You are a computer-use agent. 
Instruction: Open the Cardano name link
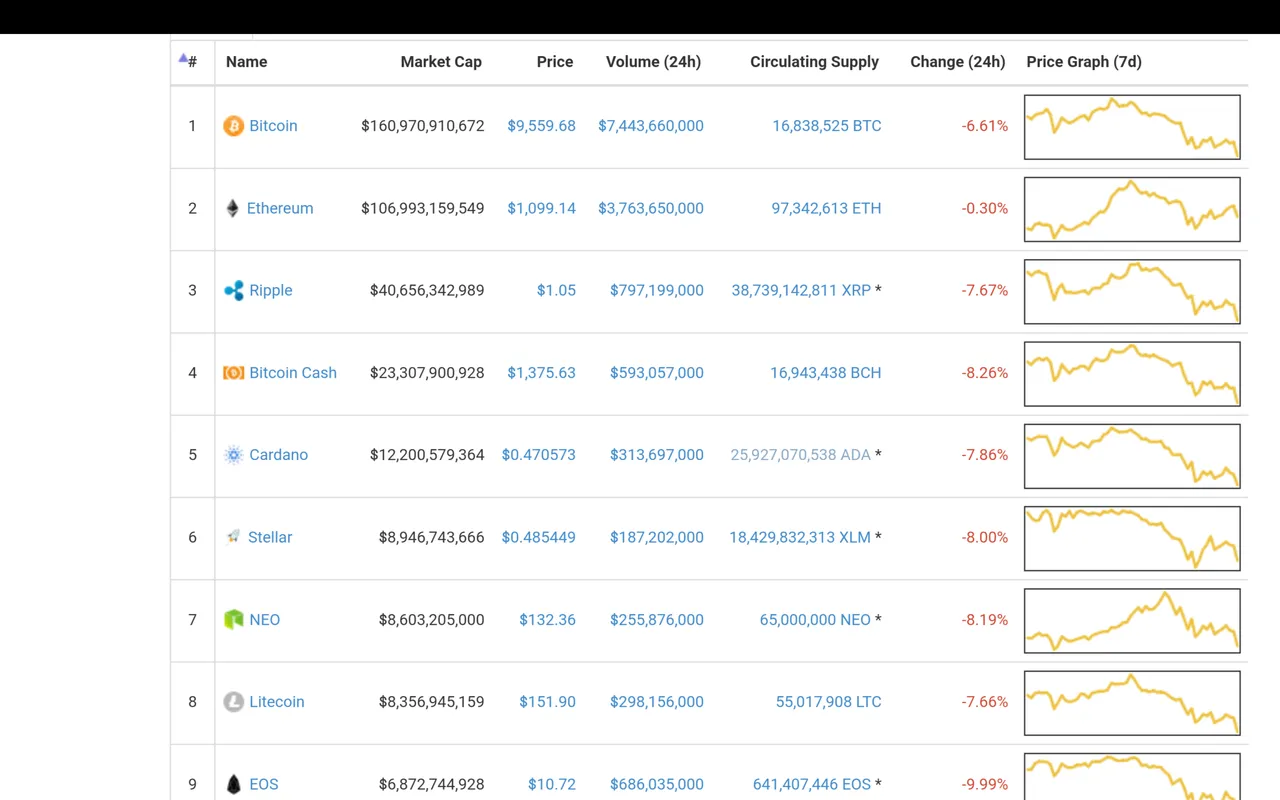pos(278,455)
